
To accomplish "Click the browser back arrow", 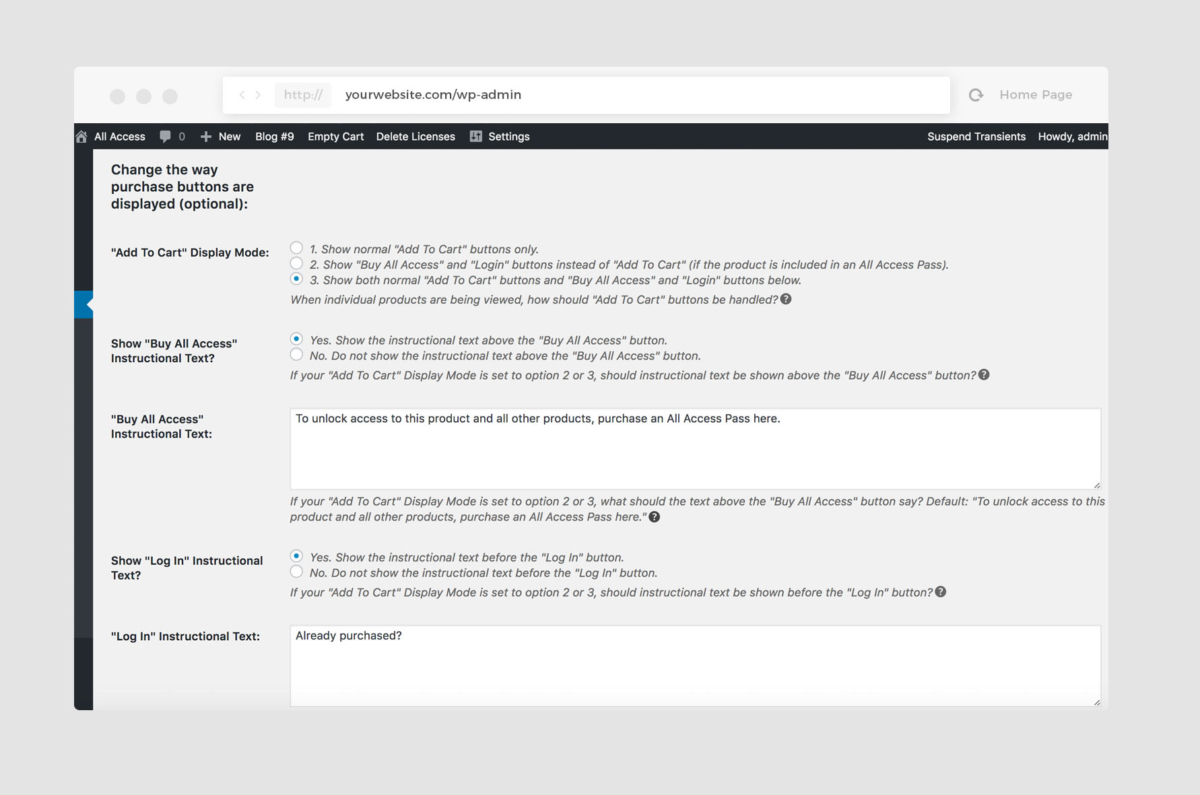I will (x=242, y=95).
